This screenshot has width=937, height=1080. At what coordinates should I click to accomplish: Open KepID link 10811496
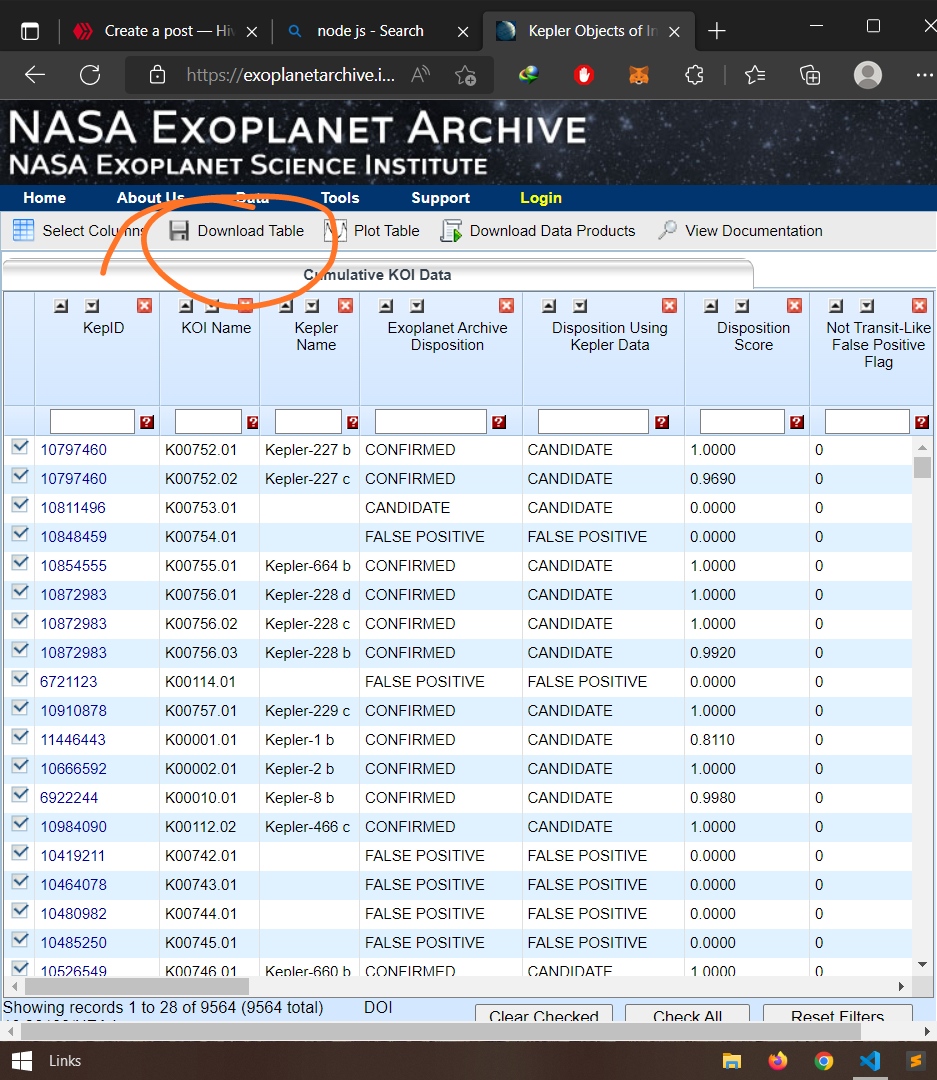click(x=73, y=508)
